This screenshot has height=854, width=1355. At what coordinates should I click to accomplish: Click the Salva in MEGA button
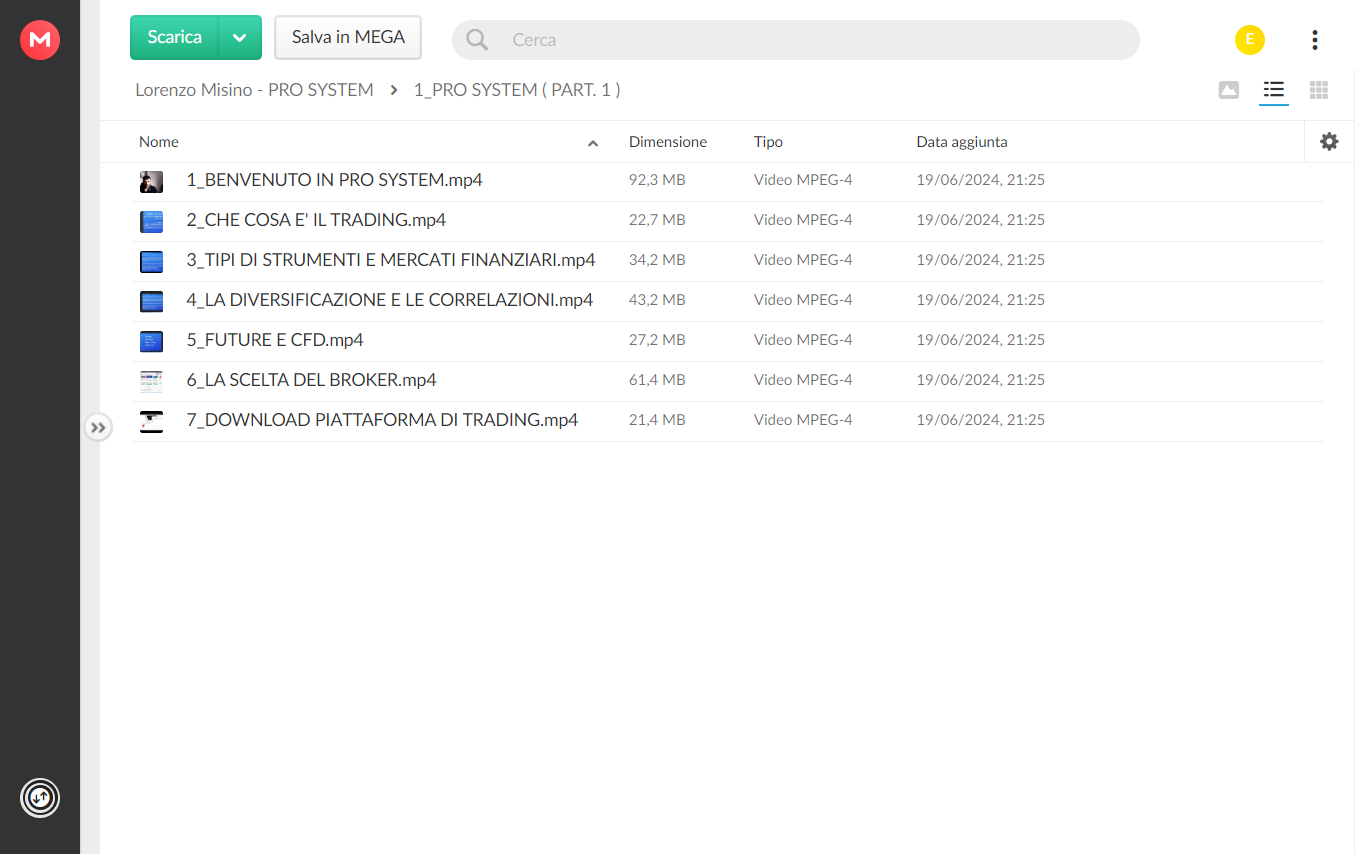pyautogui.click(x=348, y=38)
